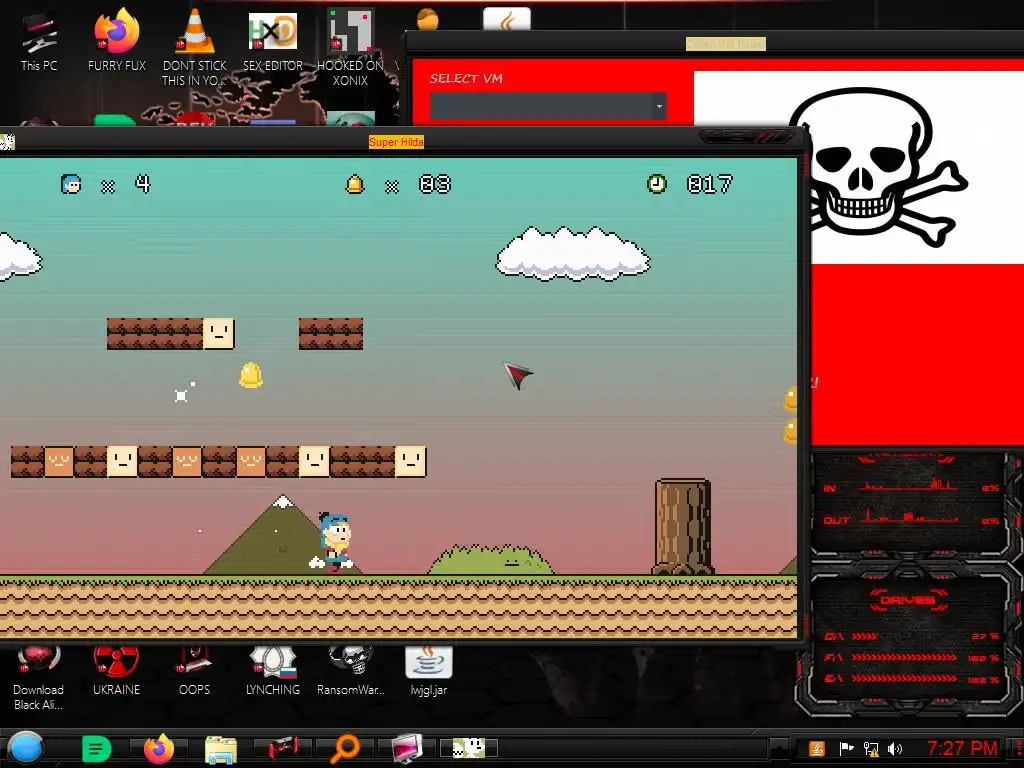Open the HOOKED ON XONIX shortcut
The image size is (1024, 768).
[x=350, y=47]
